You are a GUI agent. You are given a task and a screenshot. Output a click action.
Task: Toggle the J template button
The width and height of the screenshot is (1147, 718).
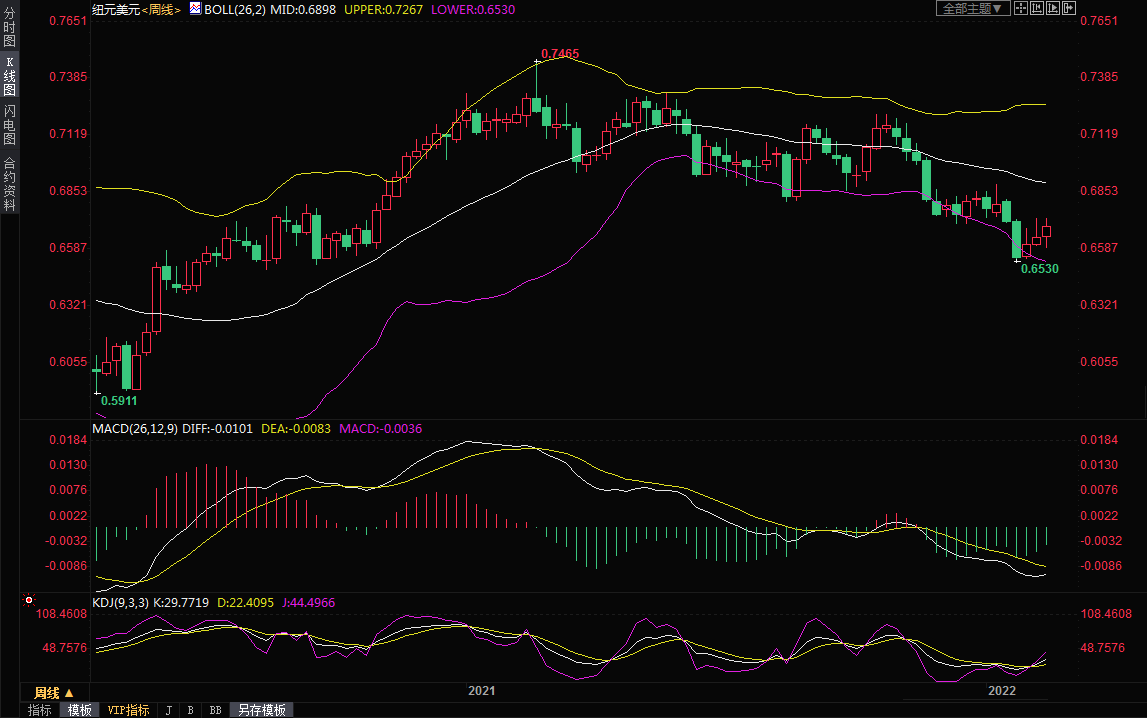pyautogui.click(x=168, y=710)
